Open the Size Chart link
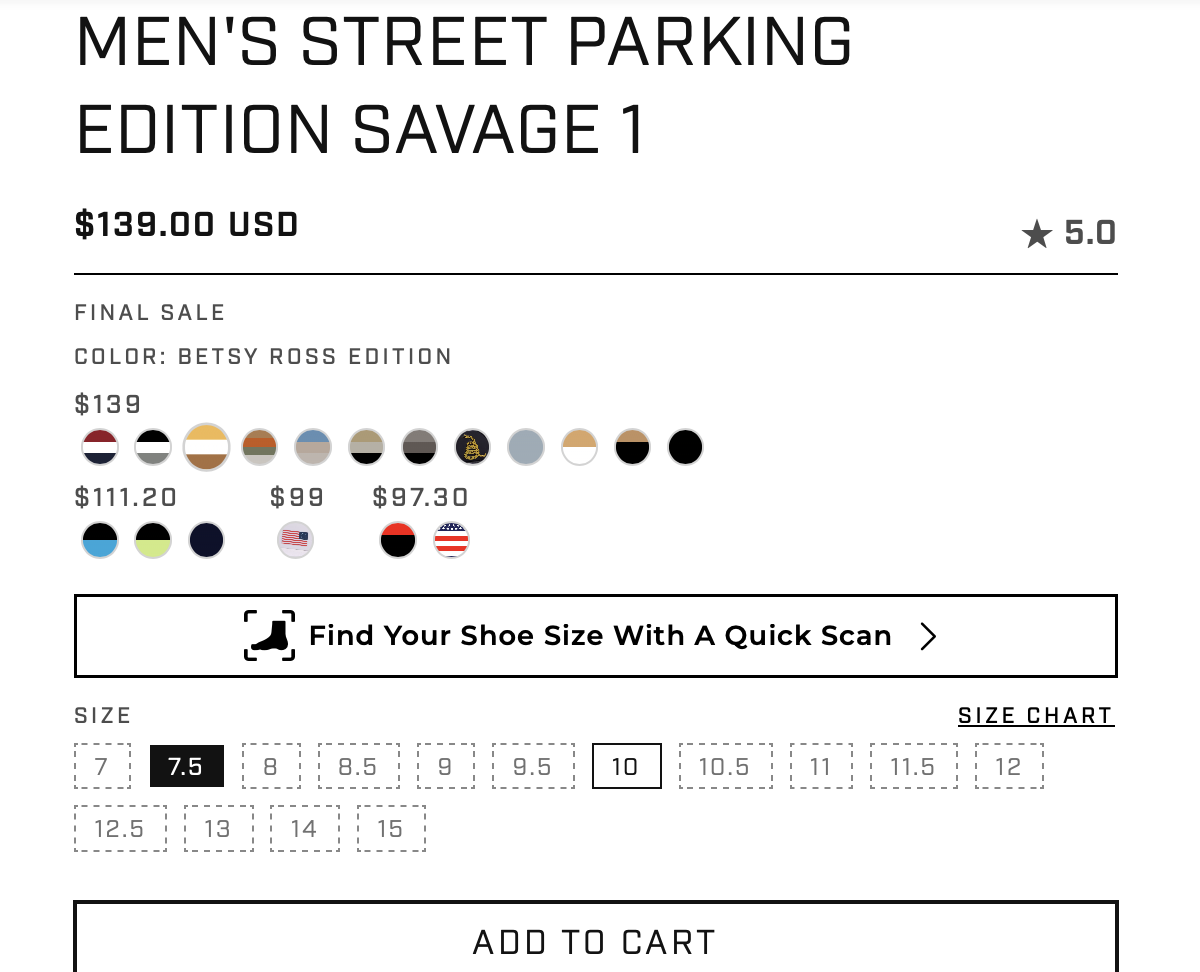 click(1035, 716)
